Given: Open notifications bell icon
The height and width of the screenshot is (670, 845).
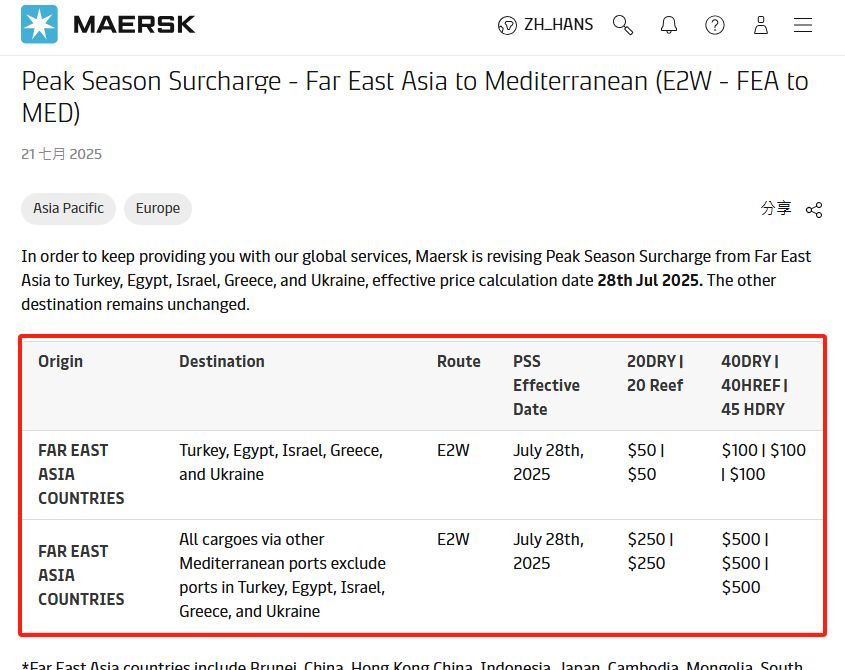Looking at the screenshot, I should (669, 25).
